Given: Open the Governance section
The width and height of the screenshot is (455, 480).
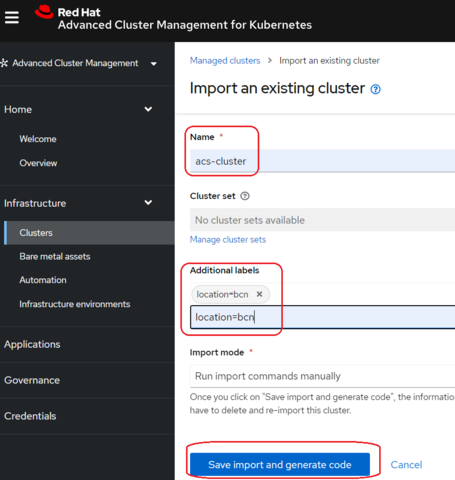Looking at the screenshot, I should click(32, 380).
